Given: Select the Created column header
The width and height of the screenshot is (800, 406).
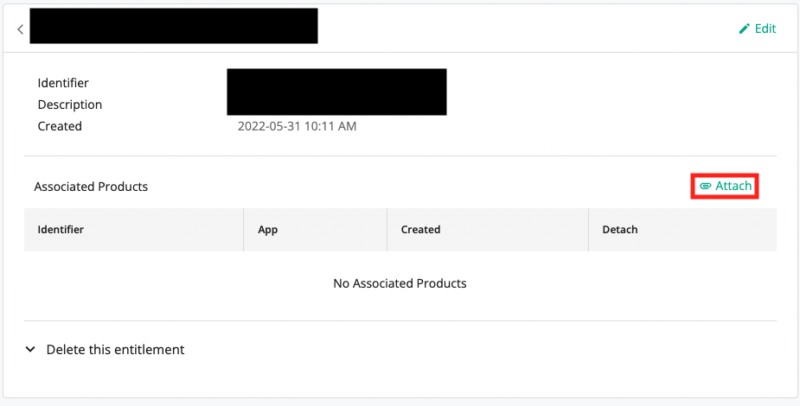Looking at the screenshot, I should click(420, 229).
